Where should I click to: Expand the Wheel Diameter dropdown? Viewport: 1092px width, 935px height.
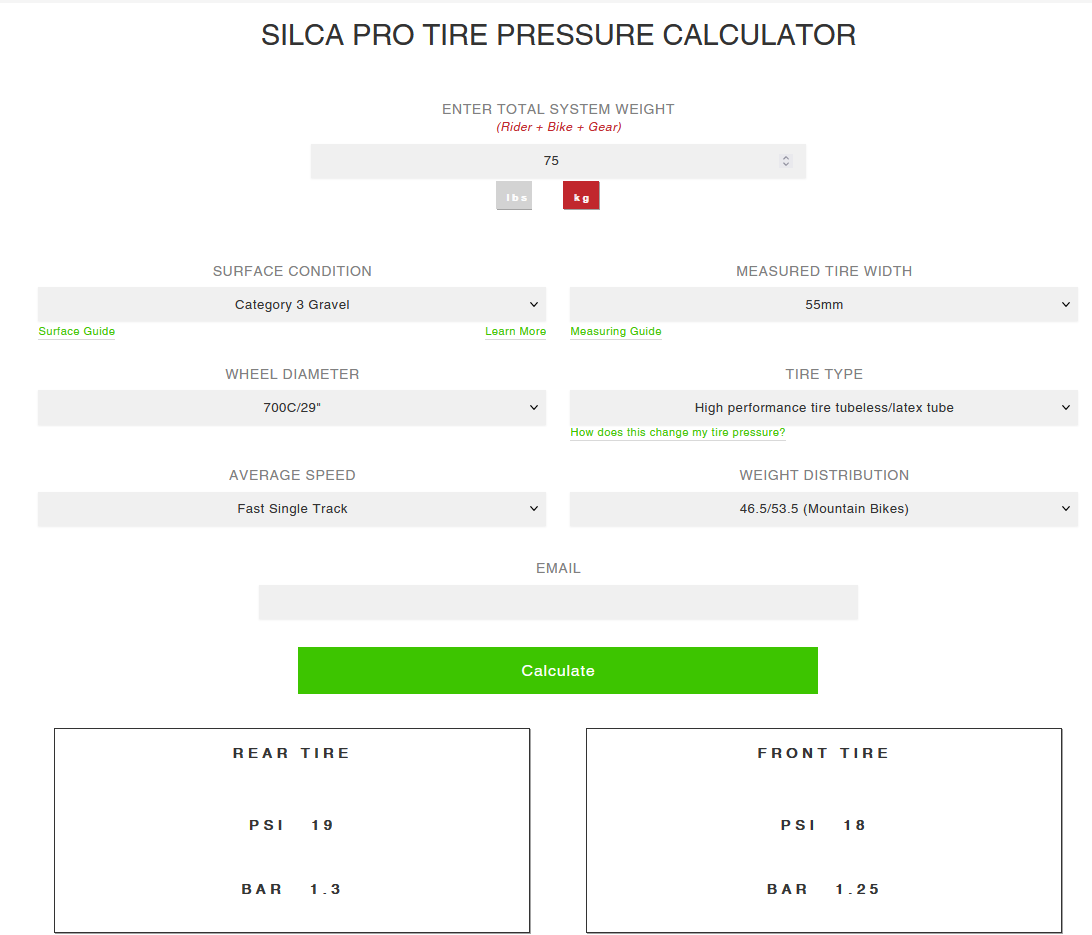pos(292,408)
